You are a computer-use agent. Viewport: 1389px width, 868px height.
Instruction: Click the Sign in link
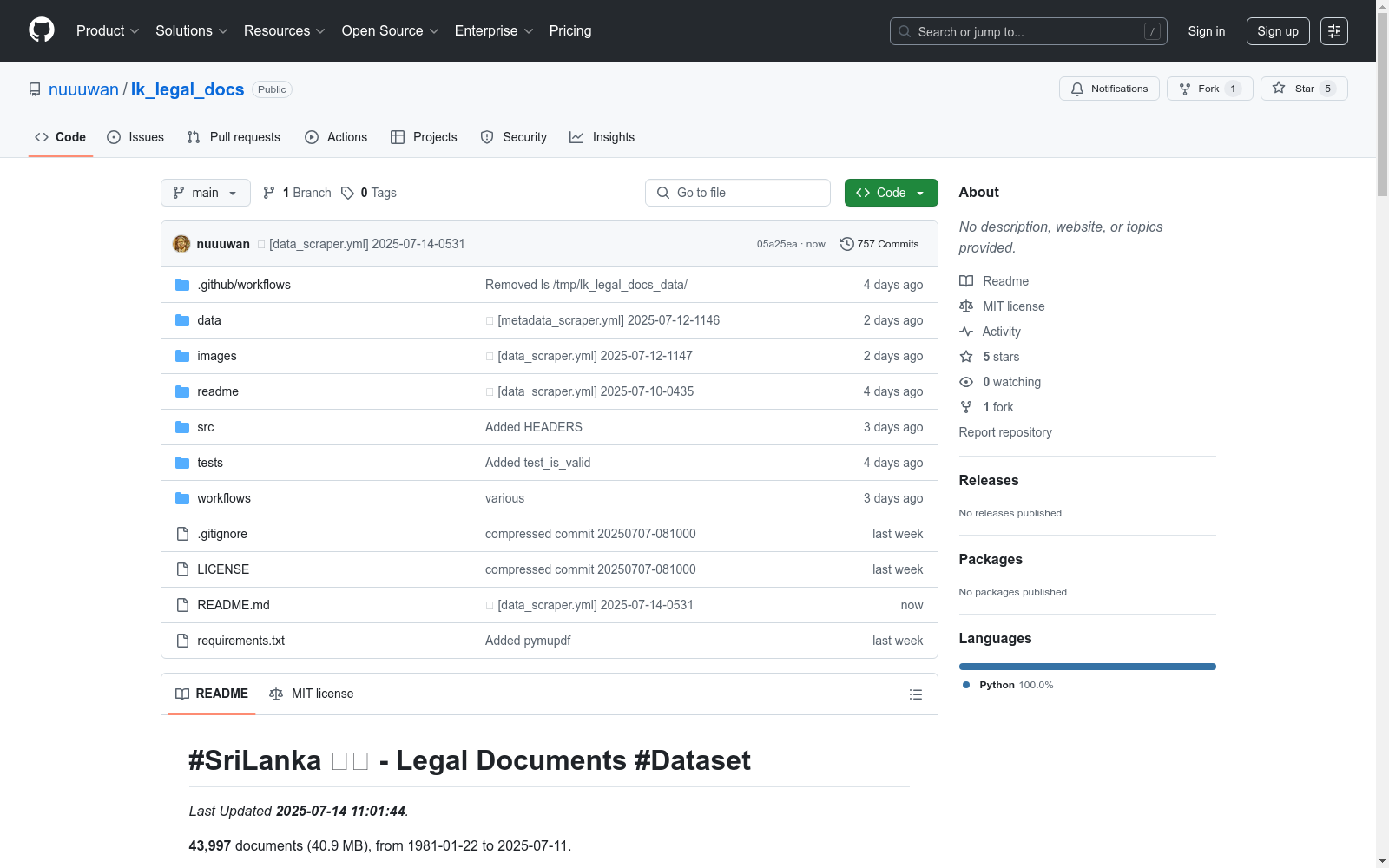1207,31
